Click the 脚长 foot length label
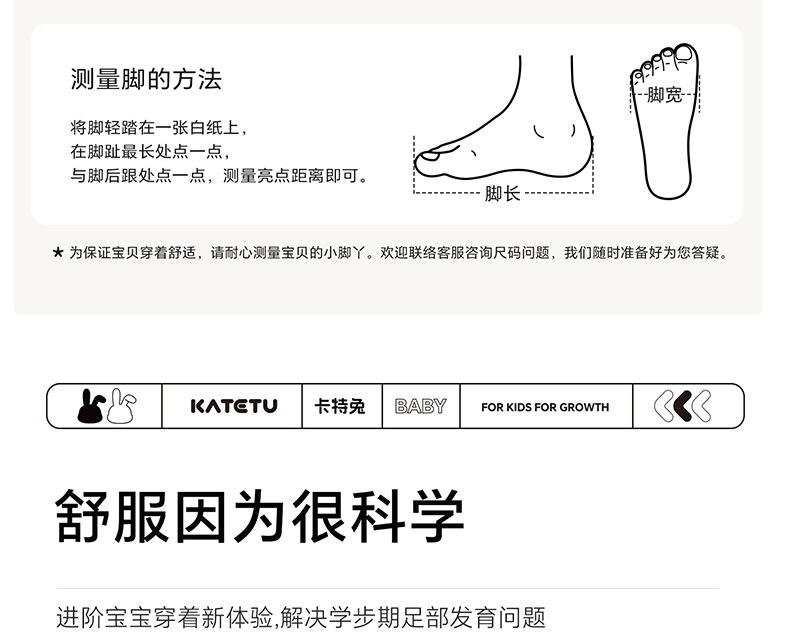The height and width of the screenshot is (644, 790). point(502,194)
